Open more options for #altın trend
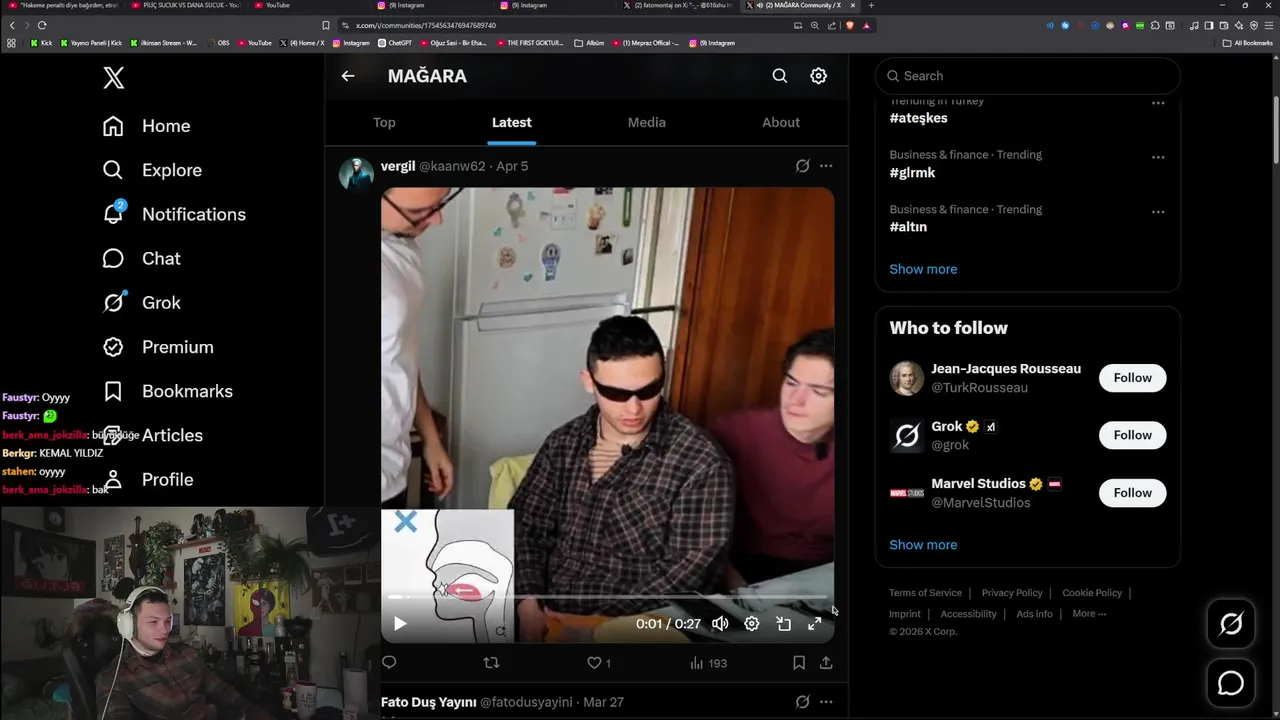The width and height of the screenshot is (1280, 720). point(1158,212)
